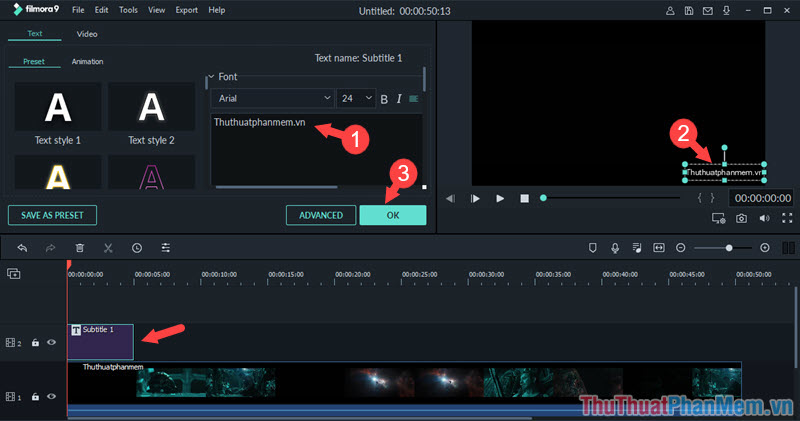
Task: Select the Text tab
Action: (x=35, y=34)
